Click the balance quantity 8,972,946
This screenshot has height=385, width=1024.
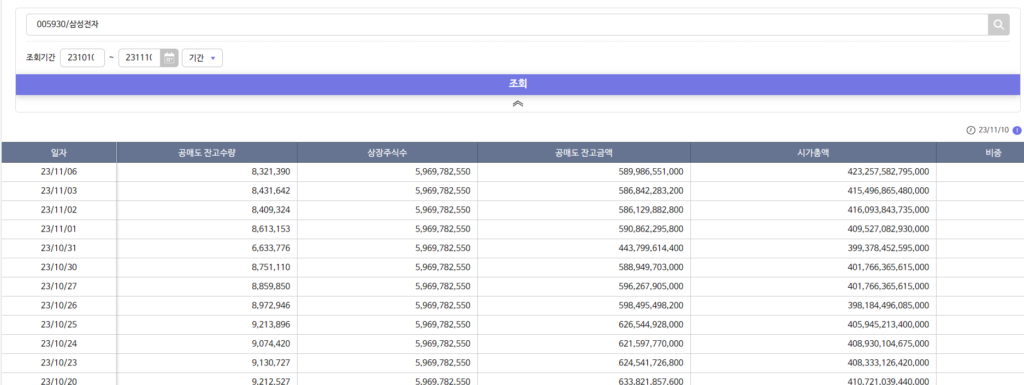[270, 305]
